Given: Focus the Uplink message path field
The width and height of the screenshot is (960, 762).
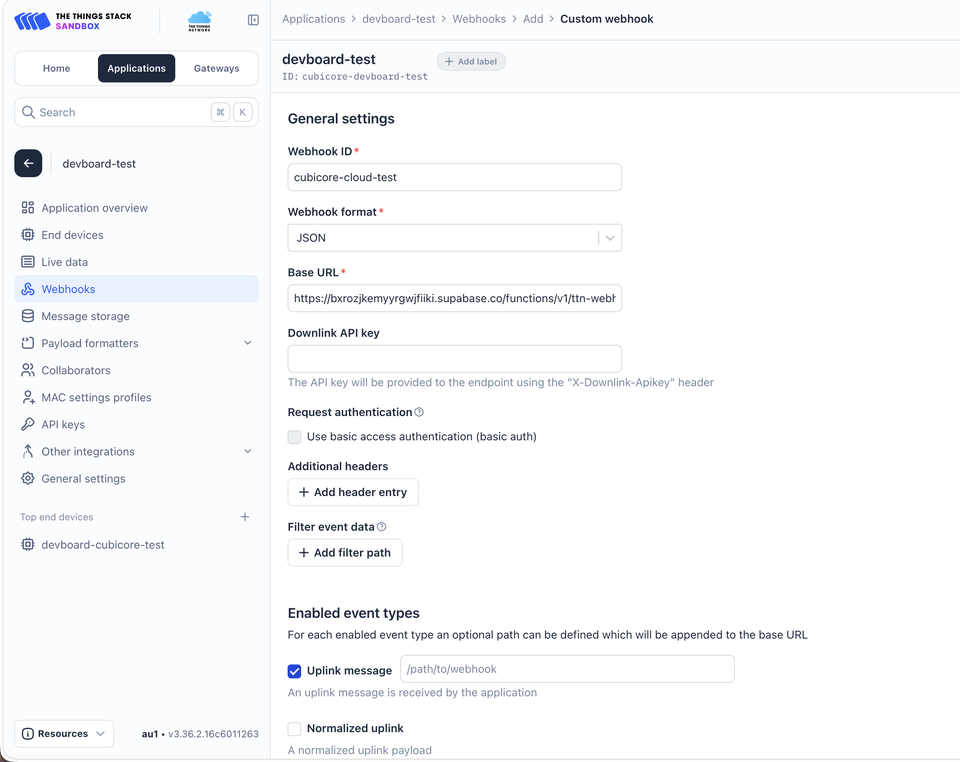Looking at the screenshot, I should point(567,669).
